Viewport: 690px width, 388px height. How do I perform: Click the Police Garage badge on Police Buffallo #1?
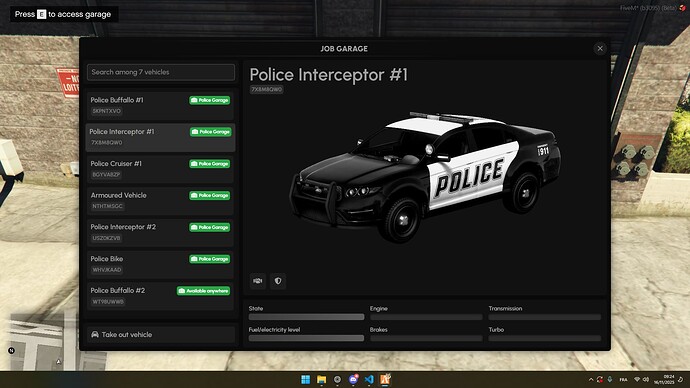[x=210, y=100]
